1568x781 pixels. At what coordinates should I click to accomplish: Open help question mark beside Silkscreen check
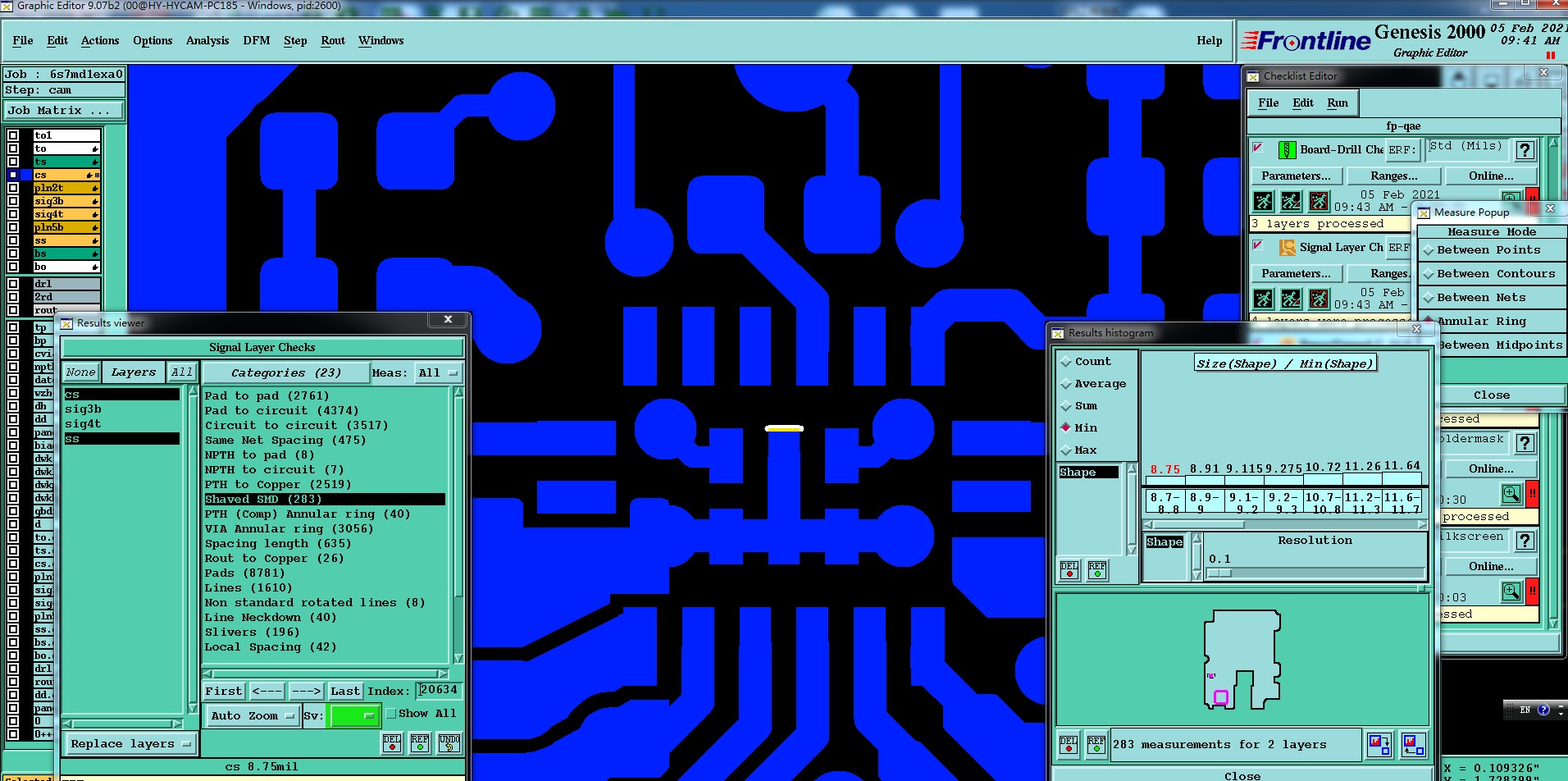coord(1525,541)
